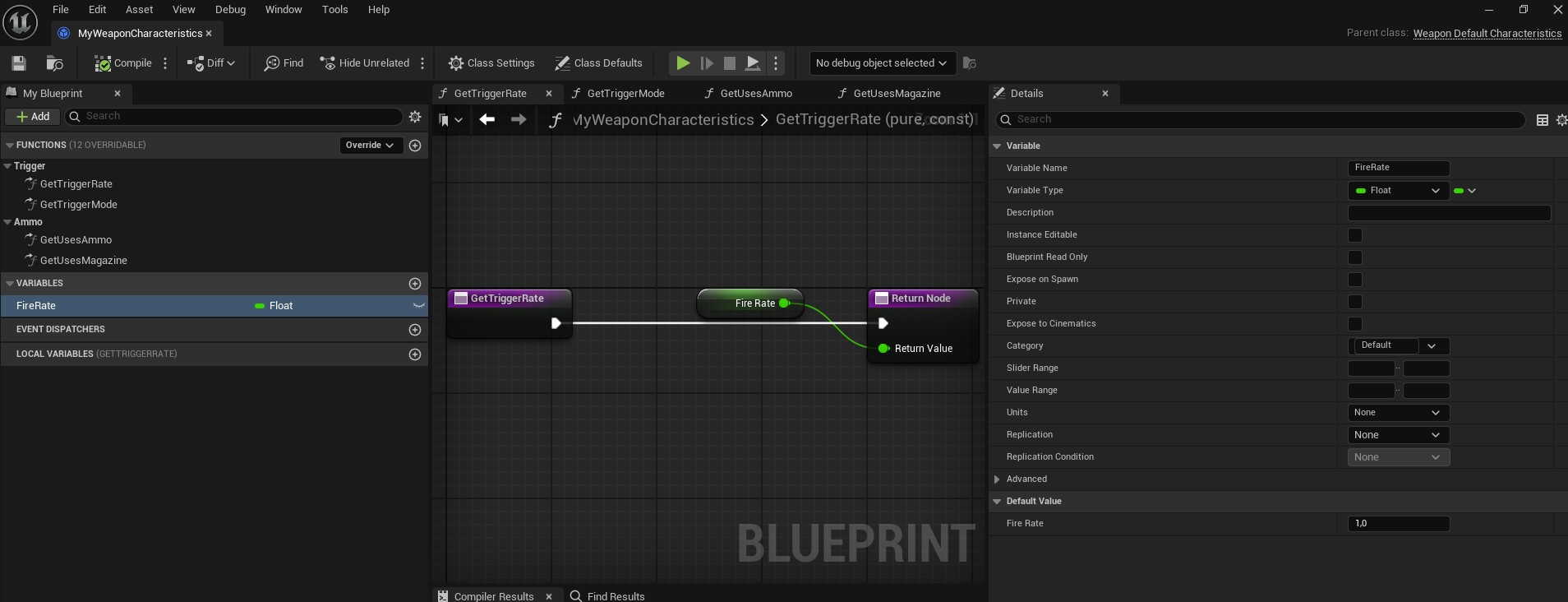Click the Browse to asset icon
This screenshot has height=602, width=1568.
(x=55, y=63)
